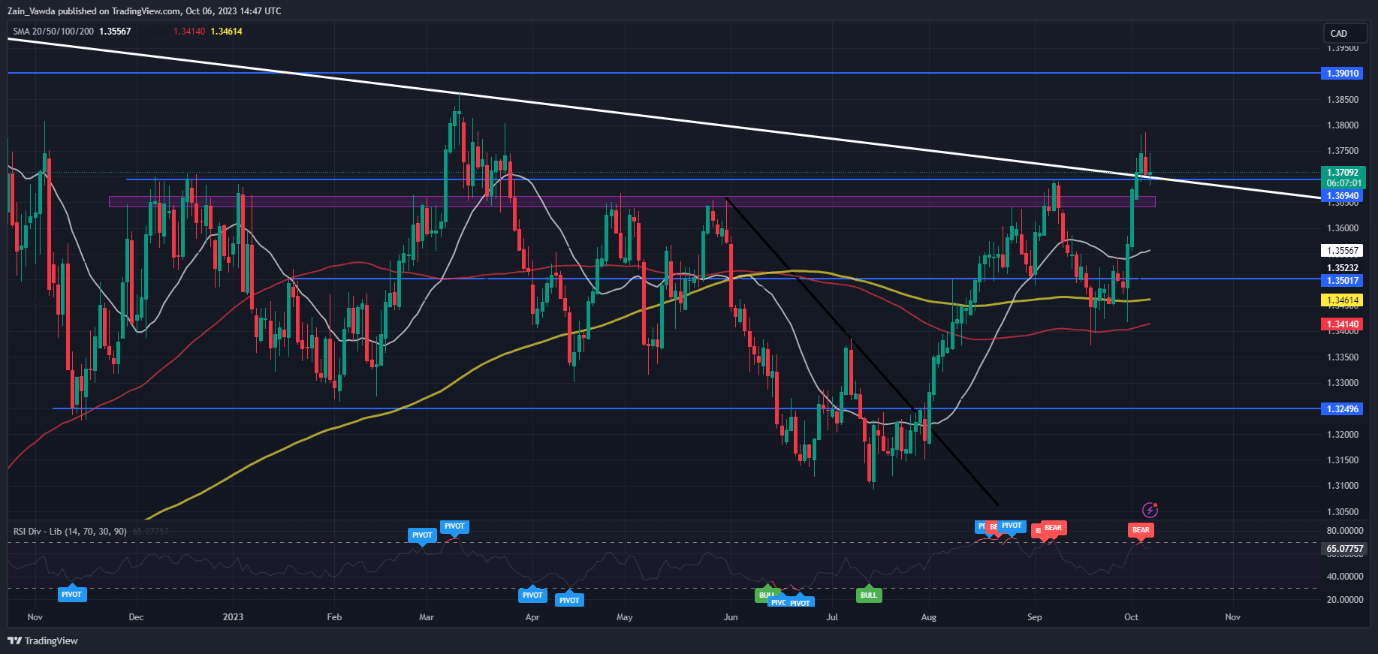The width and height of the screenshot is (1378, 654).
Task: Select the purple resistance zone rectangle
Action: click(632, 202)
